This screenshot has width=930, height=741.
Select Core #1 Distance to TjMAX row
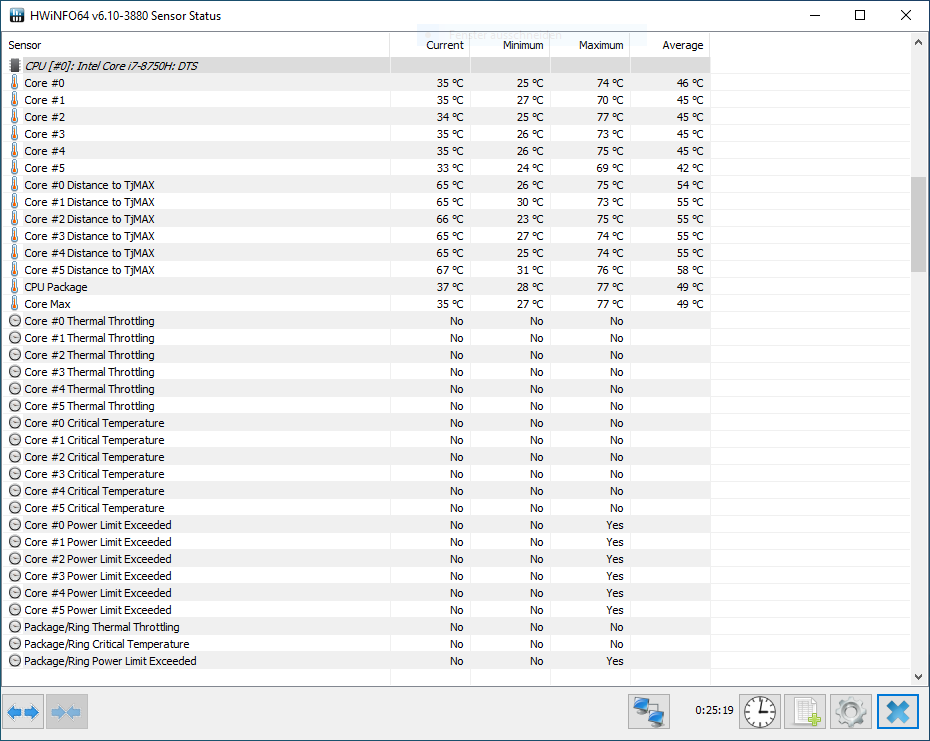click(356, 202)
